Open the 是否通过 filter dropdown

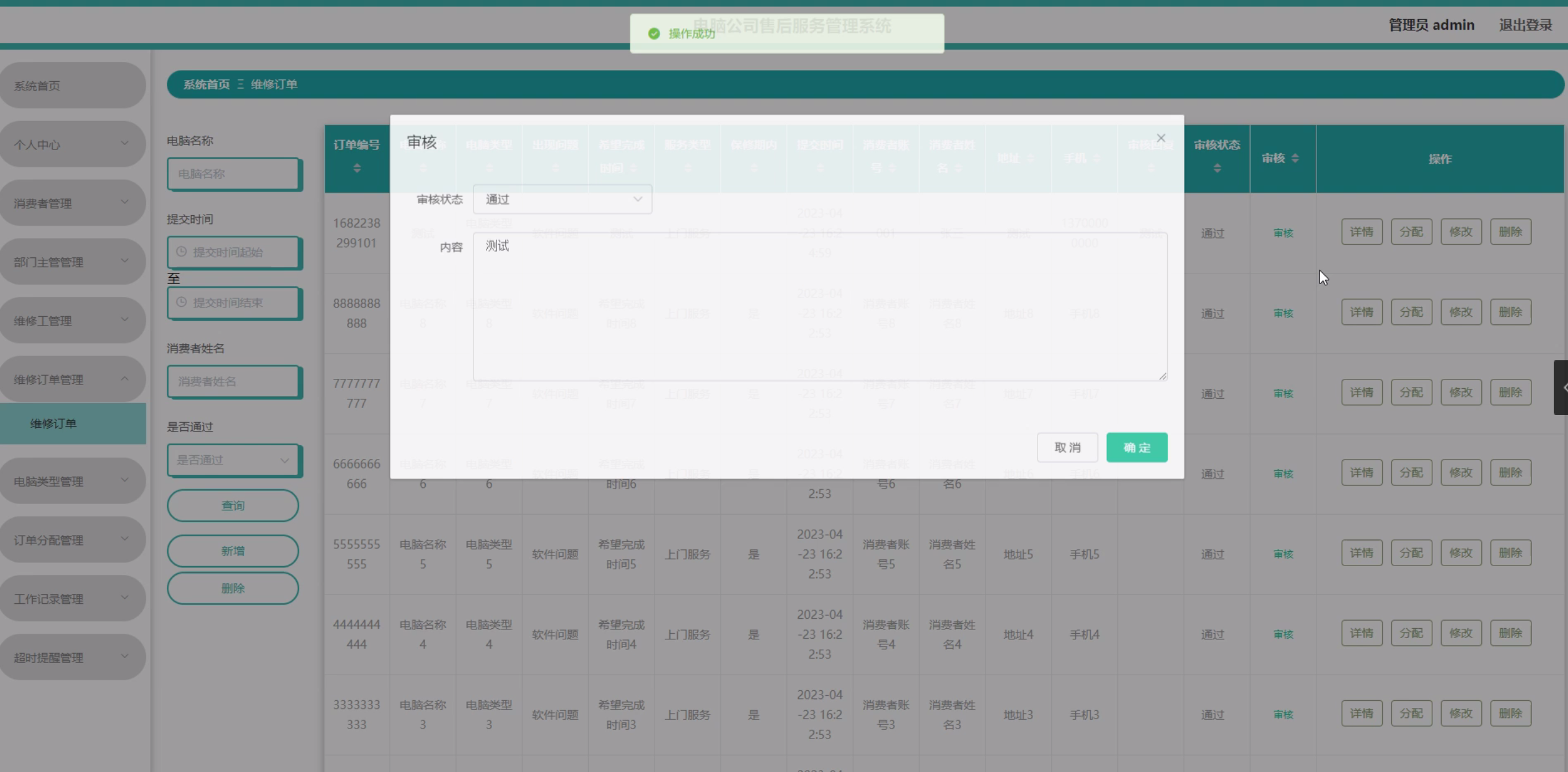tap(233, 460)
